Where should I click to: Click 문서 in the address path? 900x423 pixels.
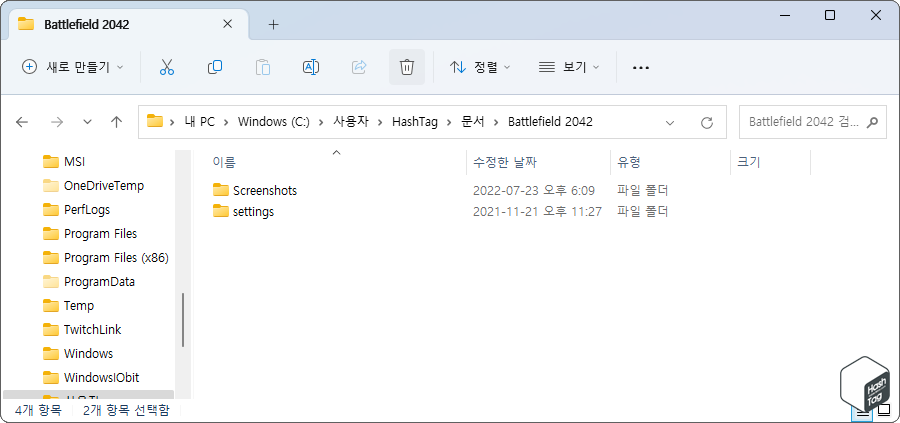click(x=473, y=122)
